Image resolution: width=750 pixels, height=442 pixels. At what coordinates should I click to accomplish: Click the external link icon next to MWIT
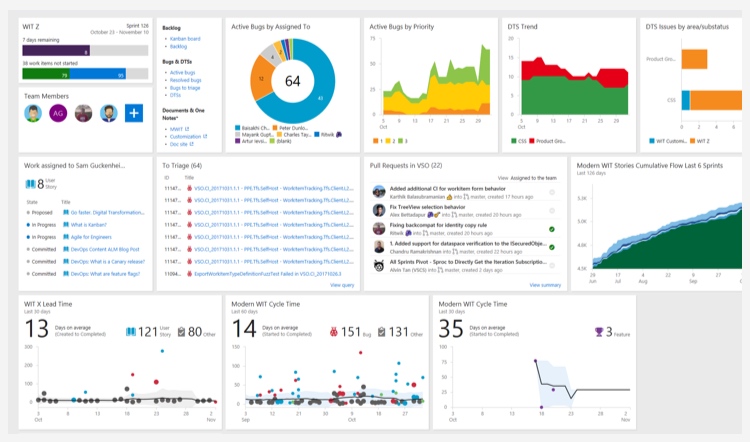click(x=187, y=129)
